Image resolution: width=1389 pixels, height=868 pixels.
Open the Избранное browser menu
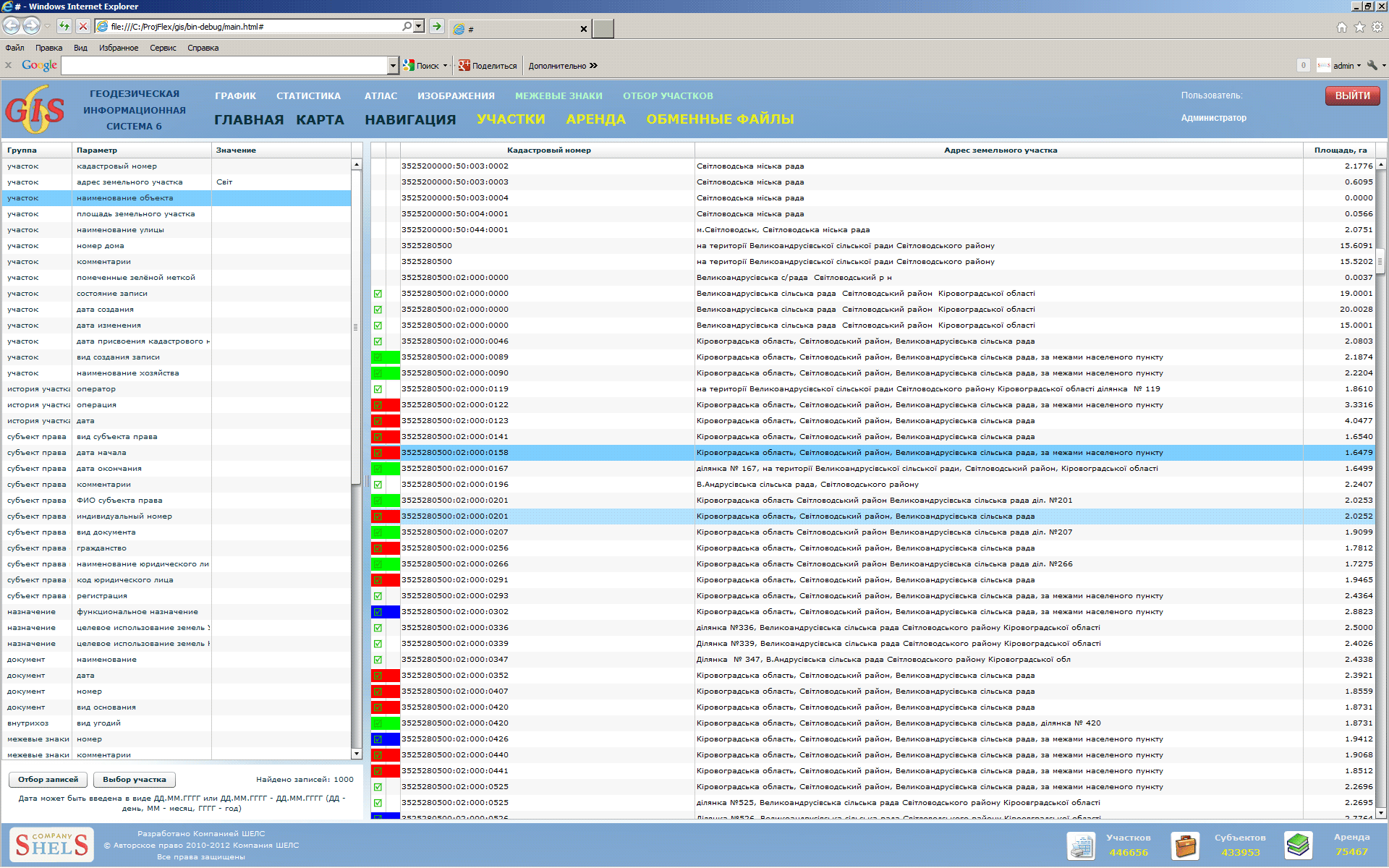(119, 48)
